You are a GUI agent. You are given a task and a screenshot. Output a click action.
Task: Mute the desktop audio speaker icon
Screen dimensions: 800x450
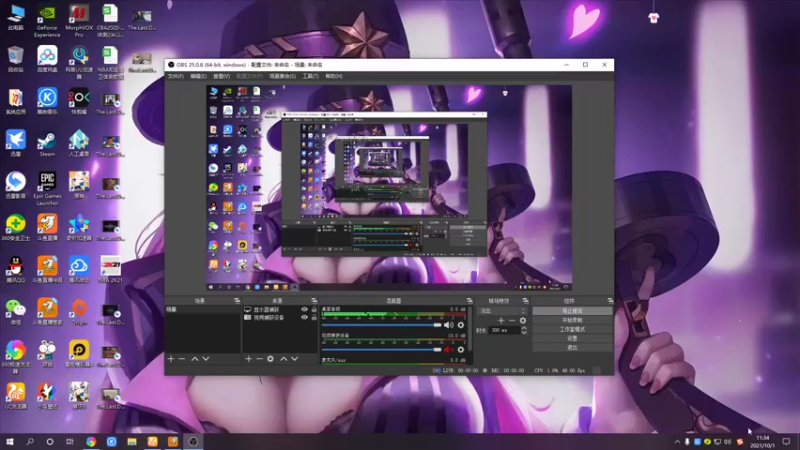pyautogui.click(x=448, y=325)
